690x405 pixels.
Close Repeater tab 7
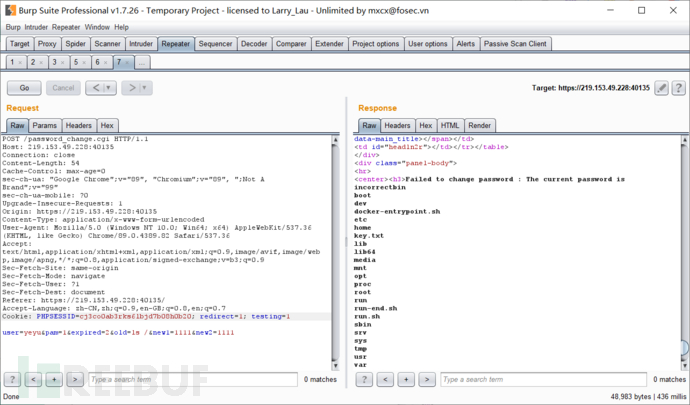pyautogui.click(x=127, y=63)
